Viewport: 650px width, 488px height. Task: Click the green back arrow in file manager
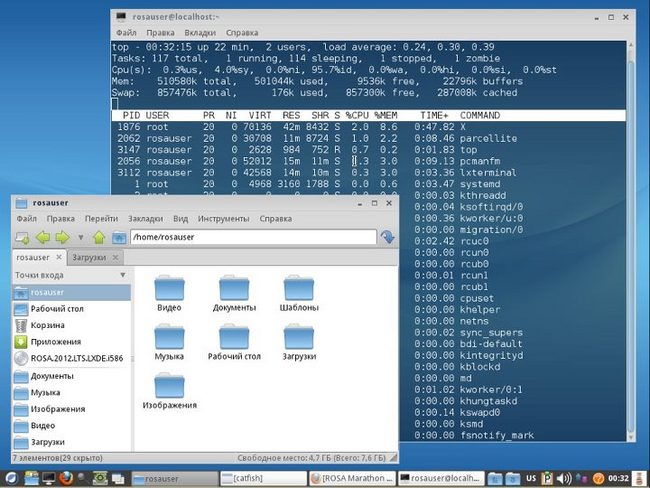[x=42, y=237]
